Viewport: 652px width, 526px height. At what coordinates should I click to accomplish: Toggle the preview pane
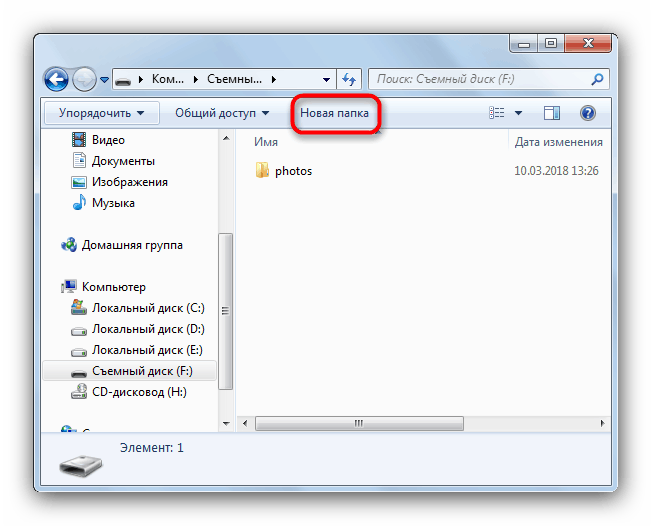click(552, 113)
